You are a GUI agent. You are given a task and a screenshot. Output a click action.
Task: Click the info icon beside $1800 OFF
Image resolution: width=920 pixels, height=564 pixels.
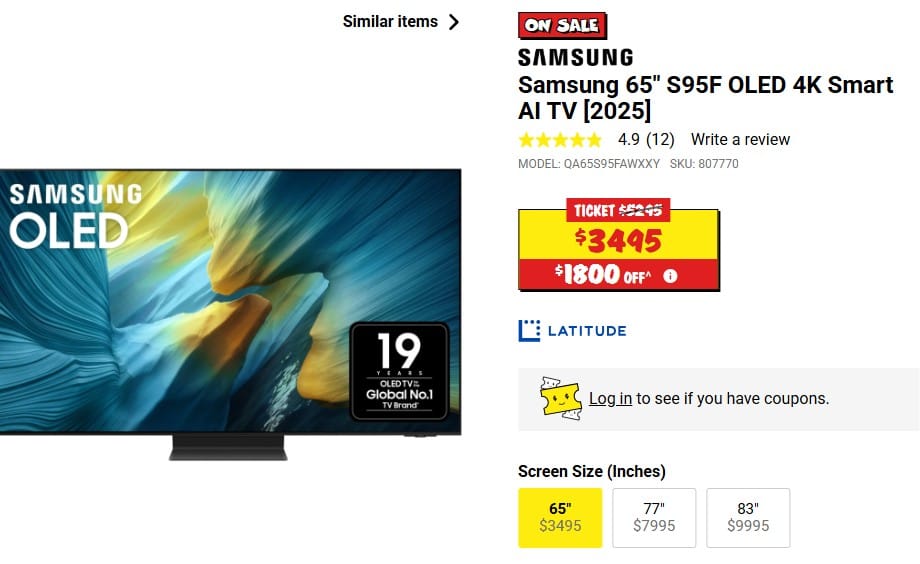(x=670, y=276)
